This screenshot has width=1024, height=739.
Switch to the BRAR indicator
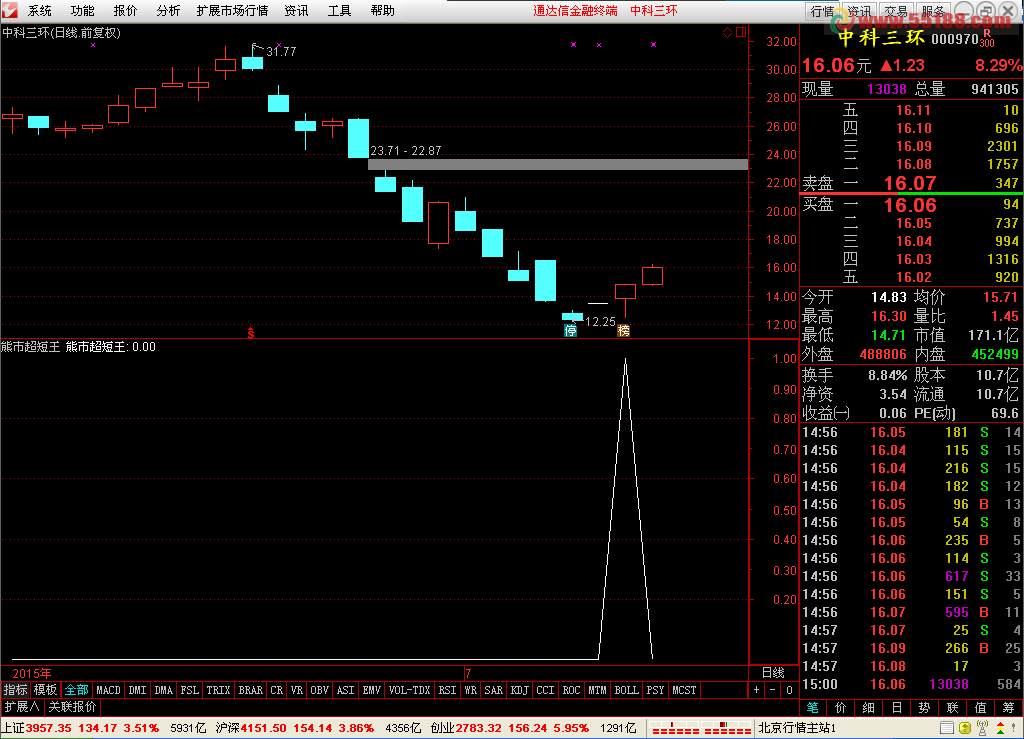click(251, 689)
